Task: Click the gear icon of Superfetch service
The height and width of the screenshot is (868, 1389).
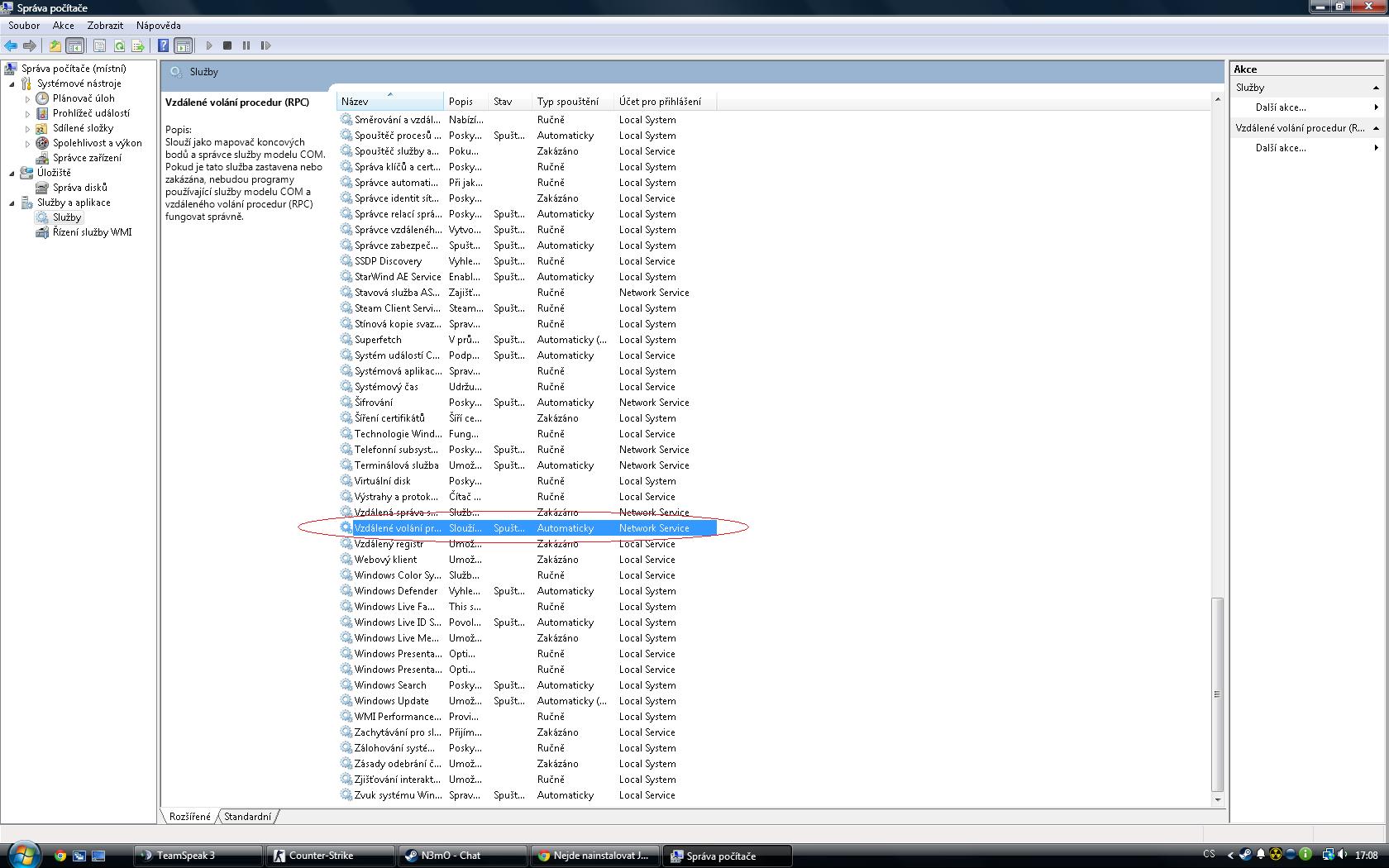Action: coord(346,340)
